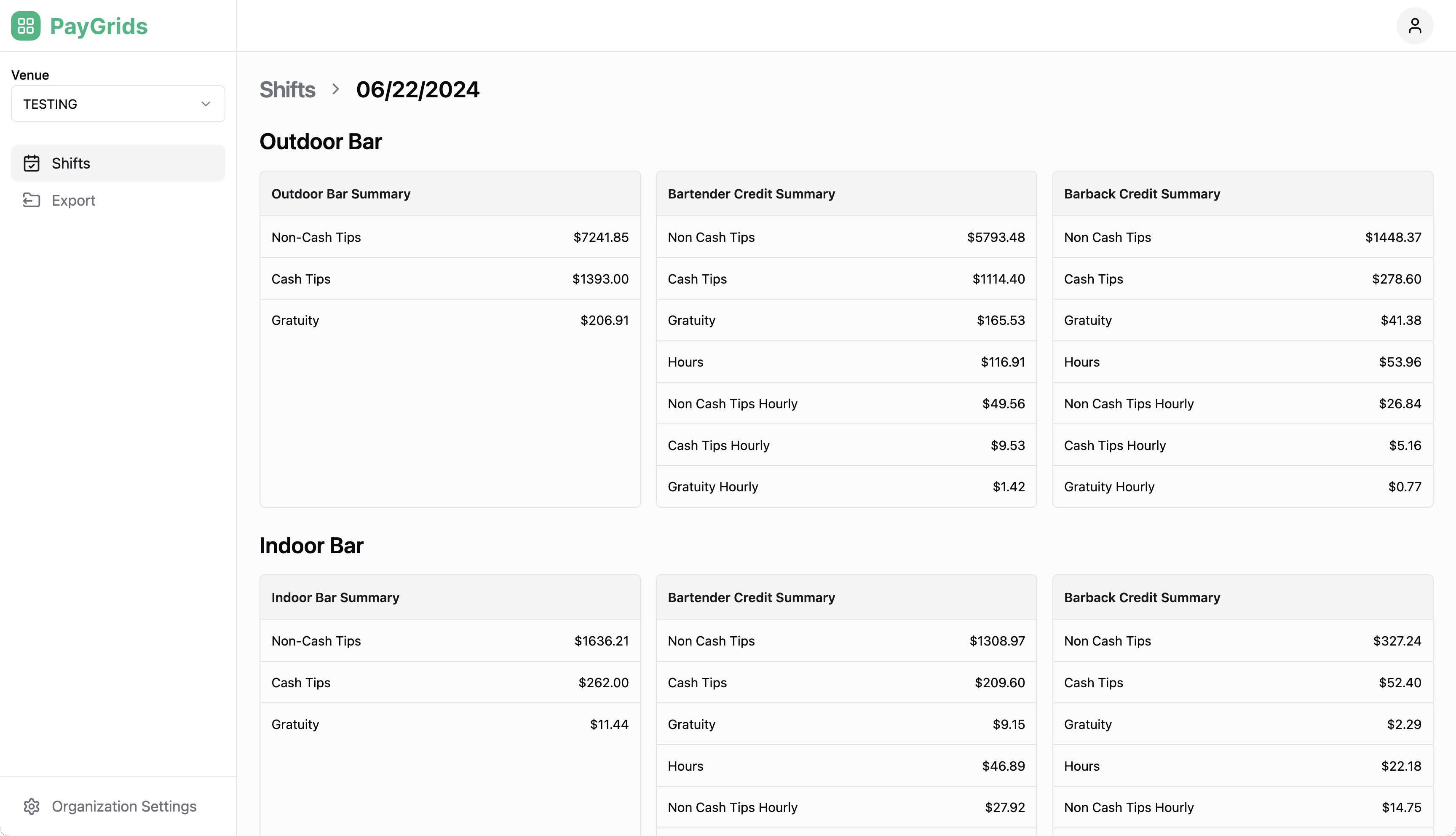Select the Shifts sidebar menu item

71,163
